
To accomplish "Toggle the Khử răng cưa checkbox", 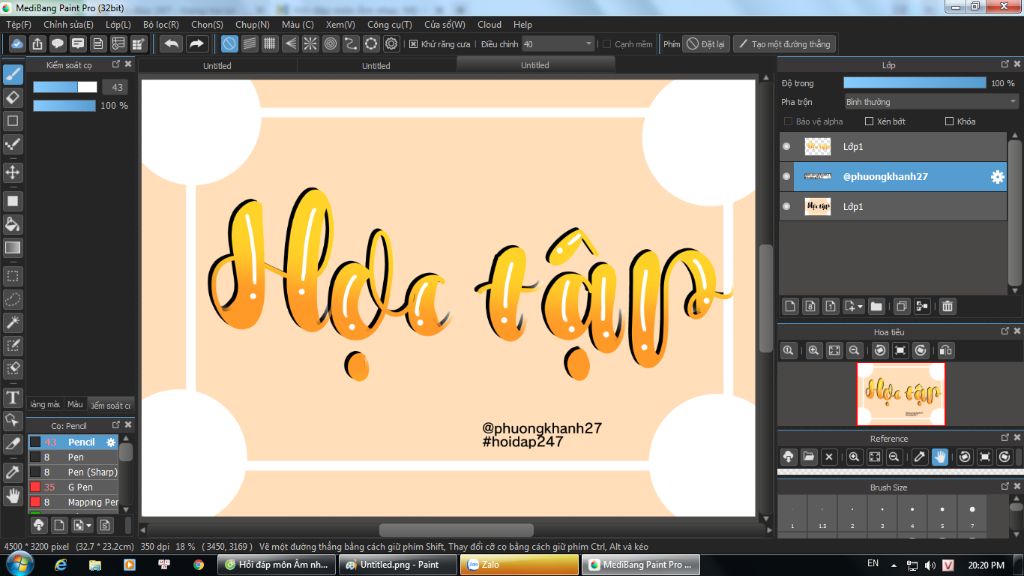I will click(413, 44).
